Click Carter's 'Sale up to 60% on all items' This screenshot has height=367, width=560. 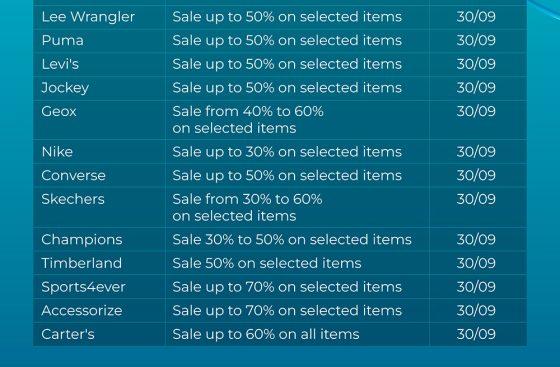(x=266, y=335)
